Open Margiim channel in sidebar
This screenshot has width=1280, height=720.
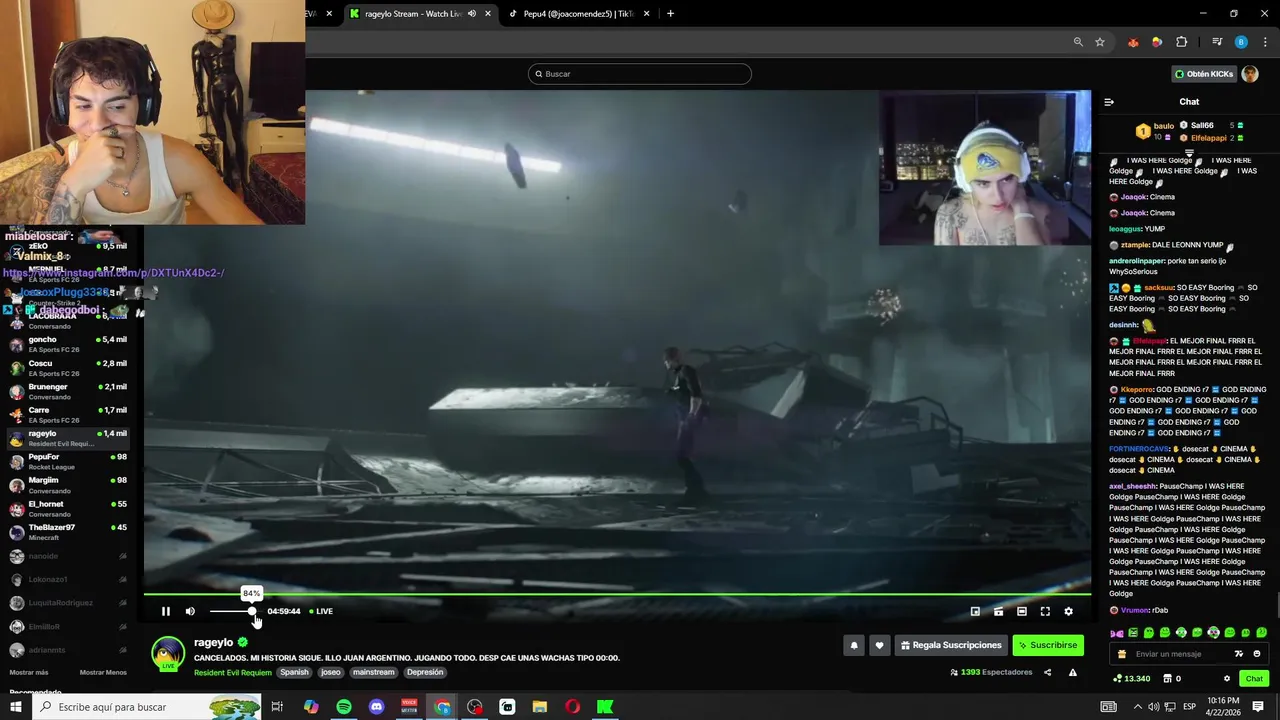(x=68, y=485)
